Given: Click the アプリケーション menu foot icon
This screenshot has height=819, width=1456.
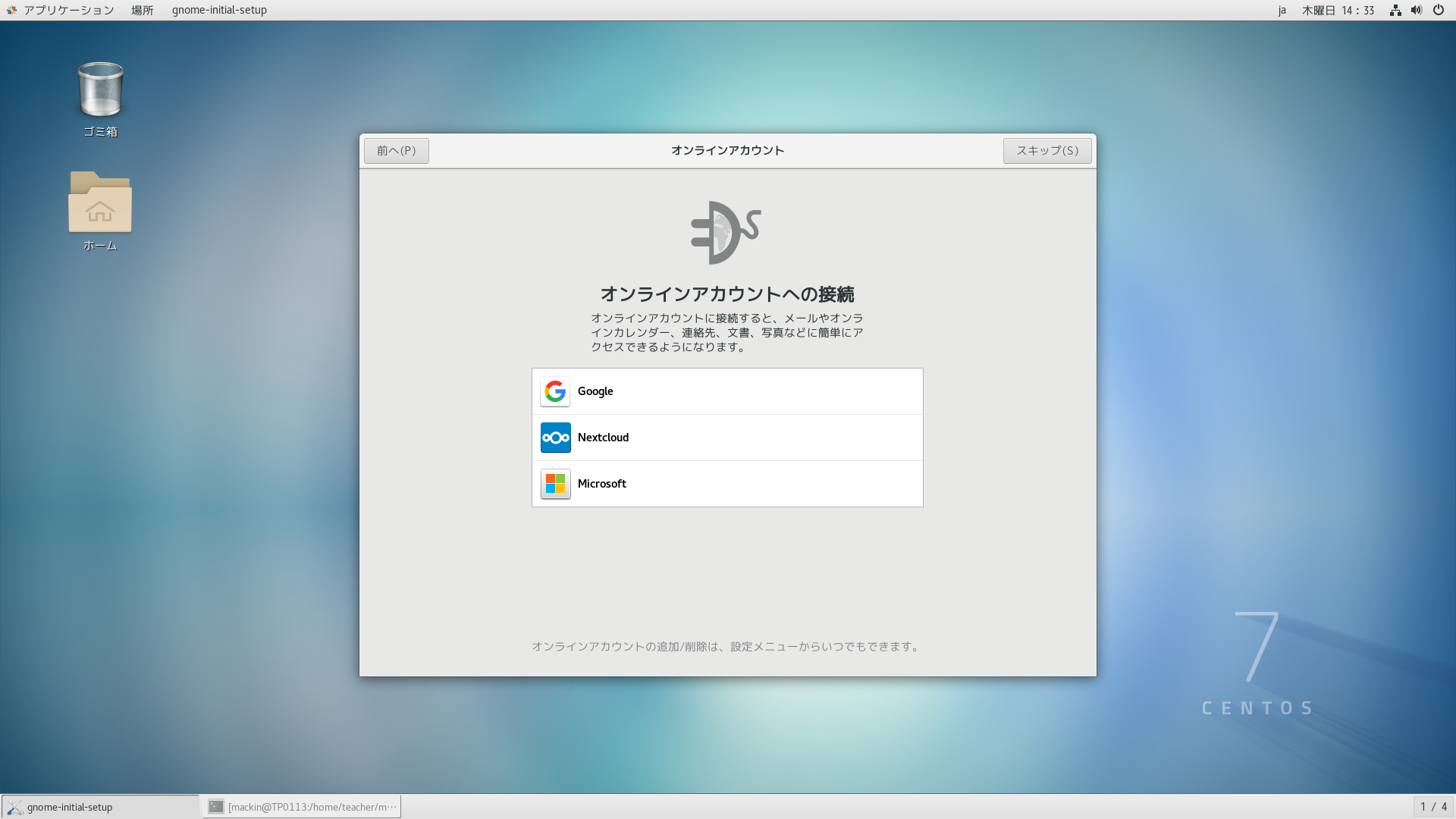Looking at the screenshot, I should coord(11,10).
